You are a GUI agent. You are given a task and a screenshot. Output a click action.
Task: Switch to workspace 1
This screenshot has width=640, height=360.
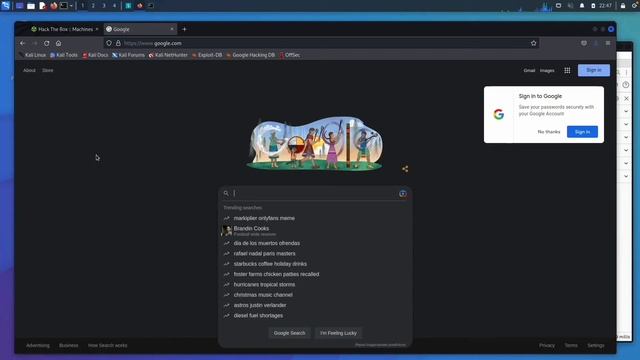pyautogui.click(x=82, y=6)
